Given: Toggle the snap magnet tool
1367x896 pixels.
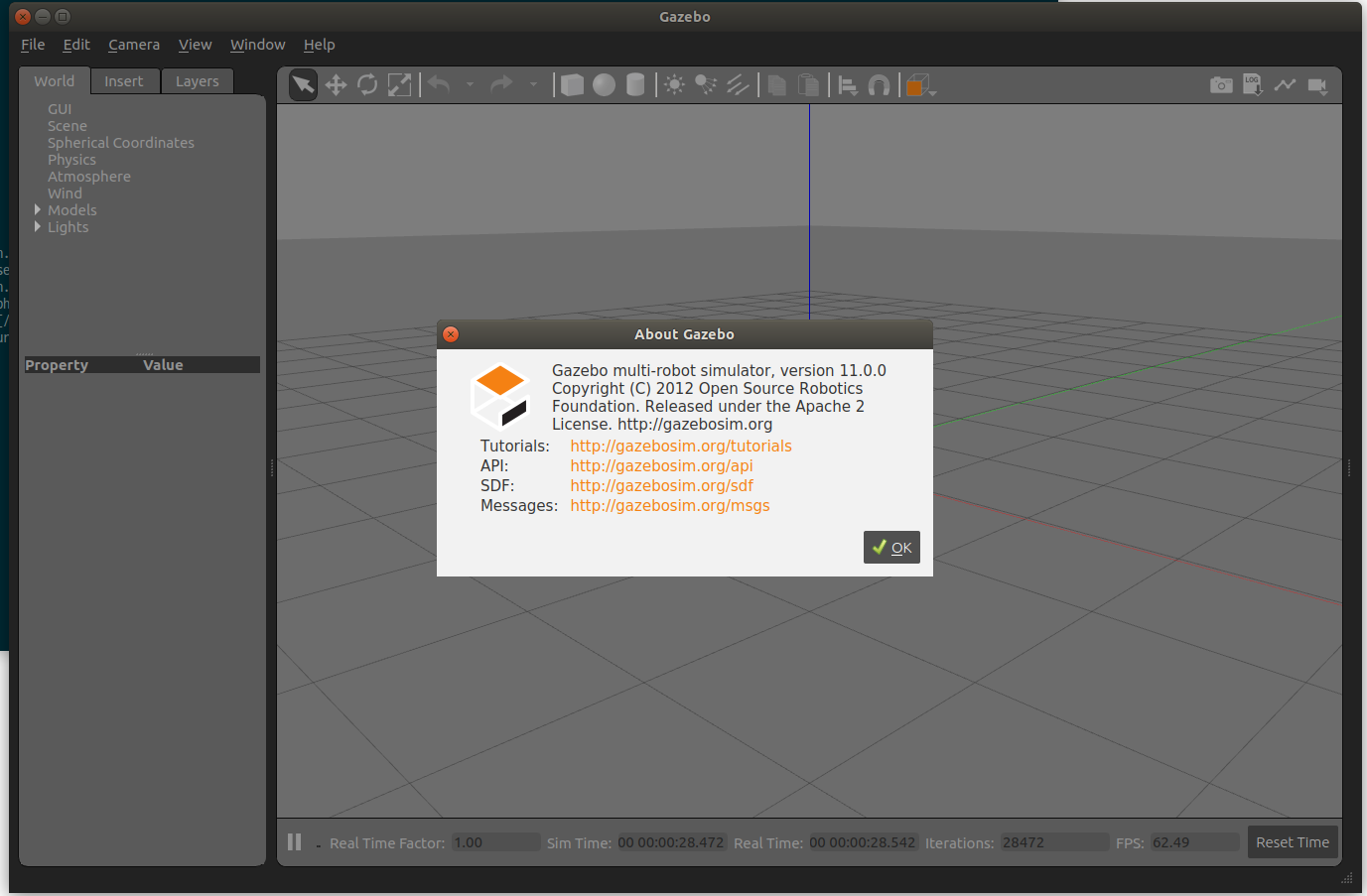Looking at the screenshot, I should pyautogui.click(x=879, y=85).
